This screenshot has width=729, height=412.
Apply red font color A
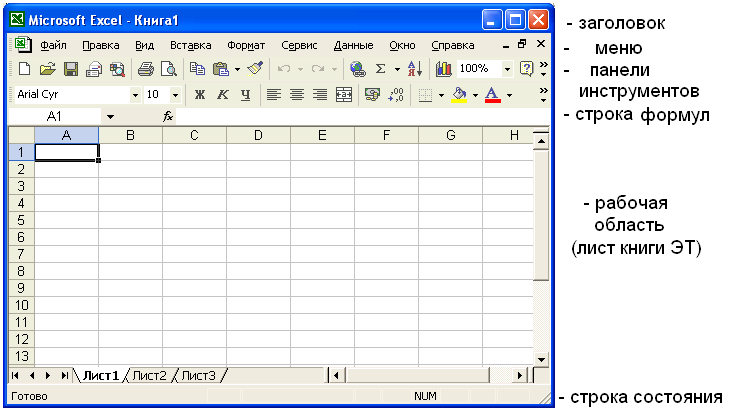[x=492, y=95]
